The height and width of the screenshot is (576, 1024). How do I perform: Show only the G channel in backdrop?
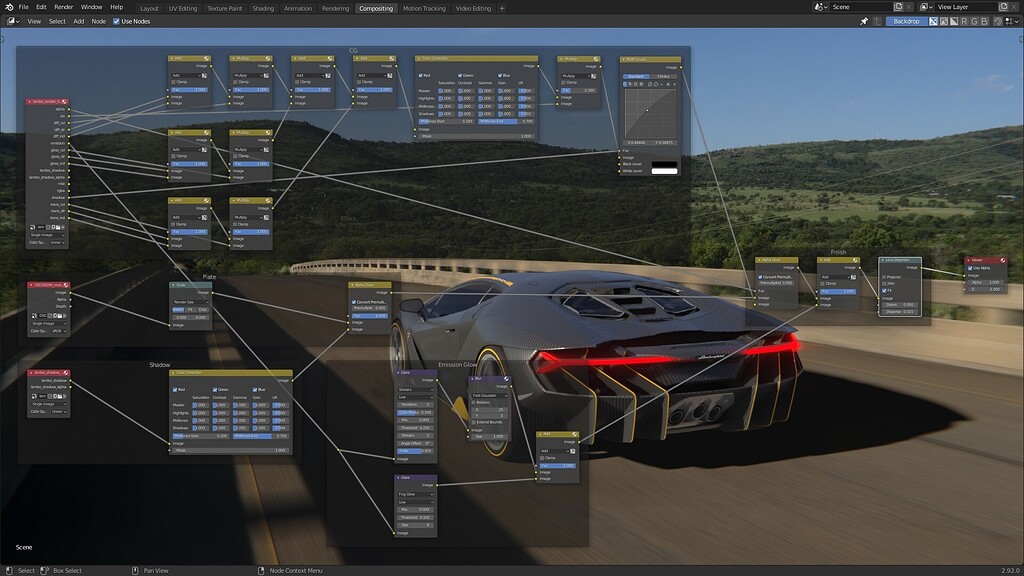[x=974, y=21]
